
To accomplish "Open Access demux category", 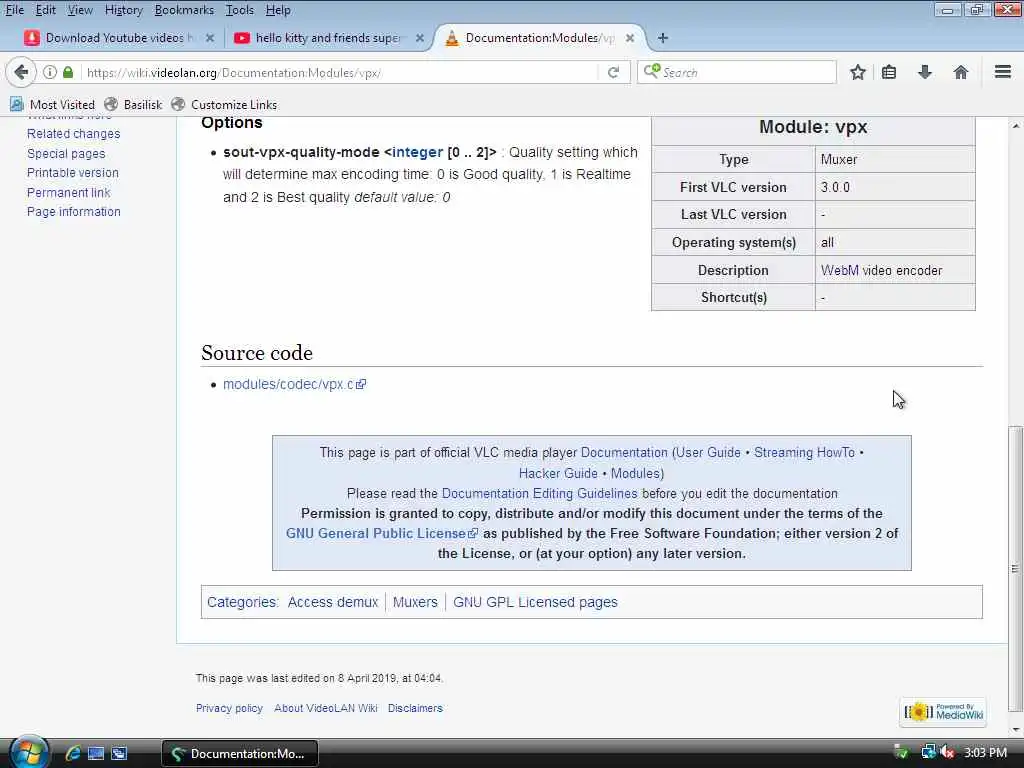I will click(x=332, y=602).
